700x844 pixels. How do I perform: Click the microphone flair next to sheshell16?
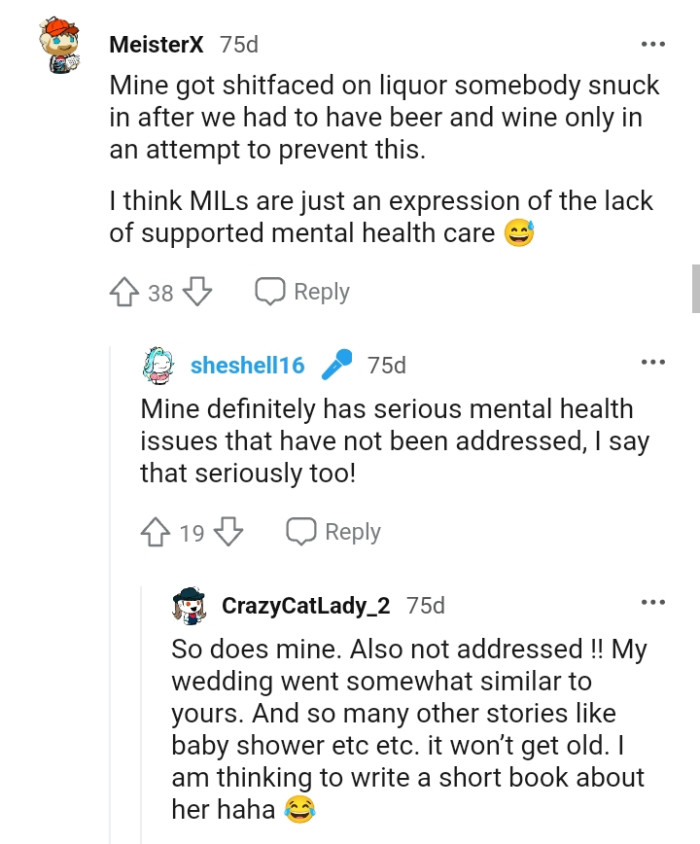pyautogui.click(x=338, y=364)
